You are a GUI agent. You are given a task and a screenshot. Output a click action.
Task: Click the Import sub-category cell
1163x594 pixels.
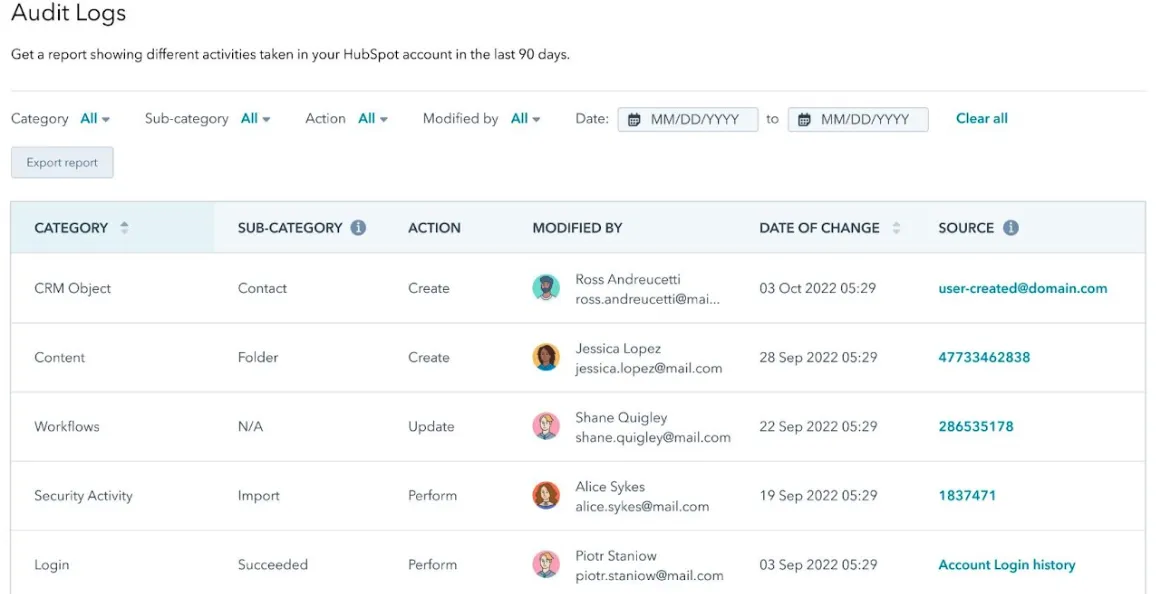coord(258,496)
